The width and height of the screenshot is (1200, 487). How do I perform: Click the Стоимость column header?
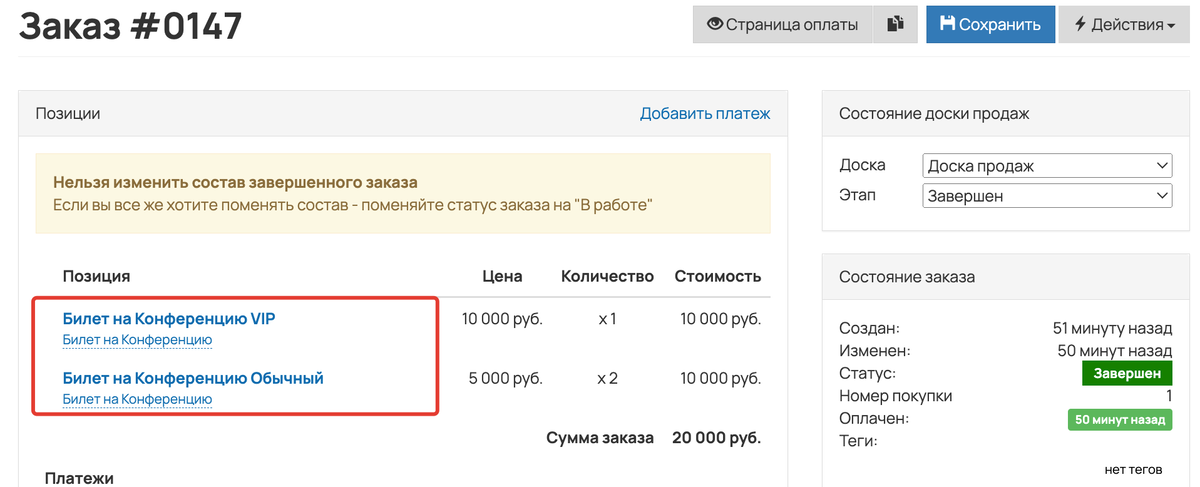click(x=718, y=276)
